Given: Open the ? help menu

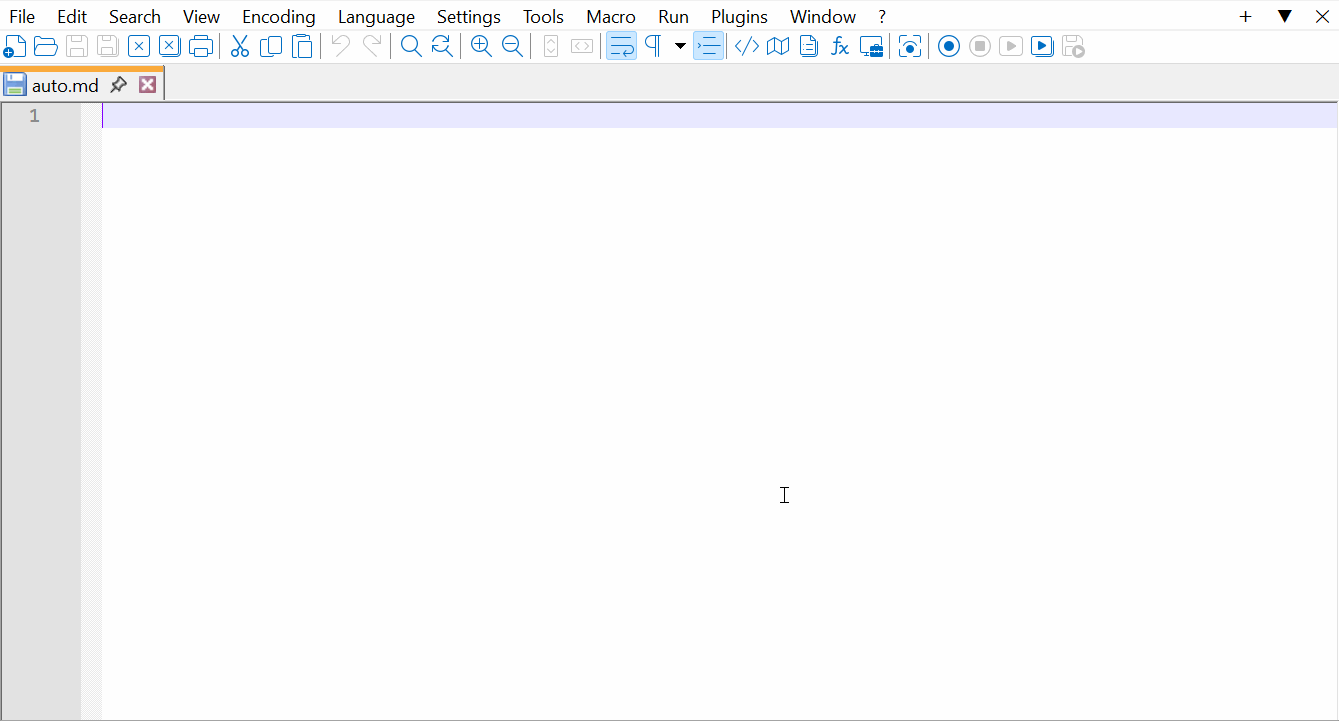Looking at the screenshot, I should [882, 16].
